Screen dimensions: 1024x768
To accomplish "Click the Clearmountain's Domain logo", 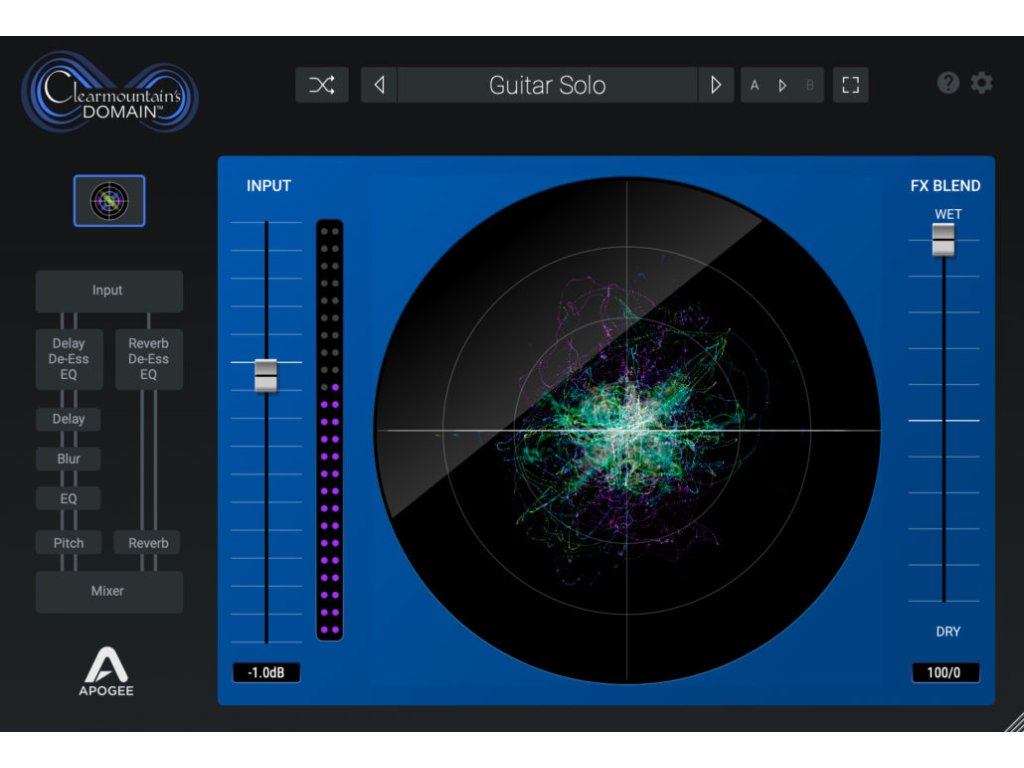I will pos(110,93).
